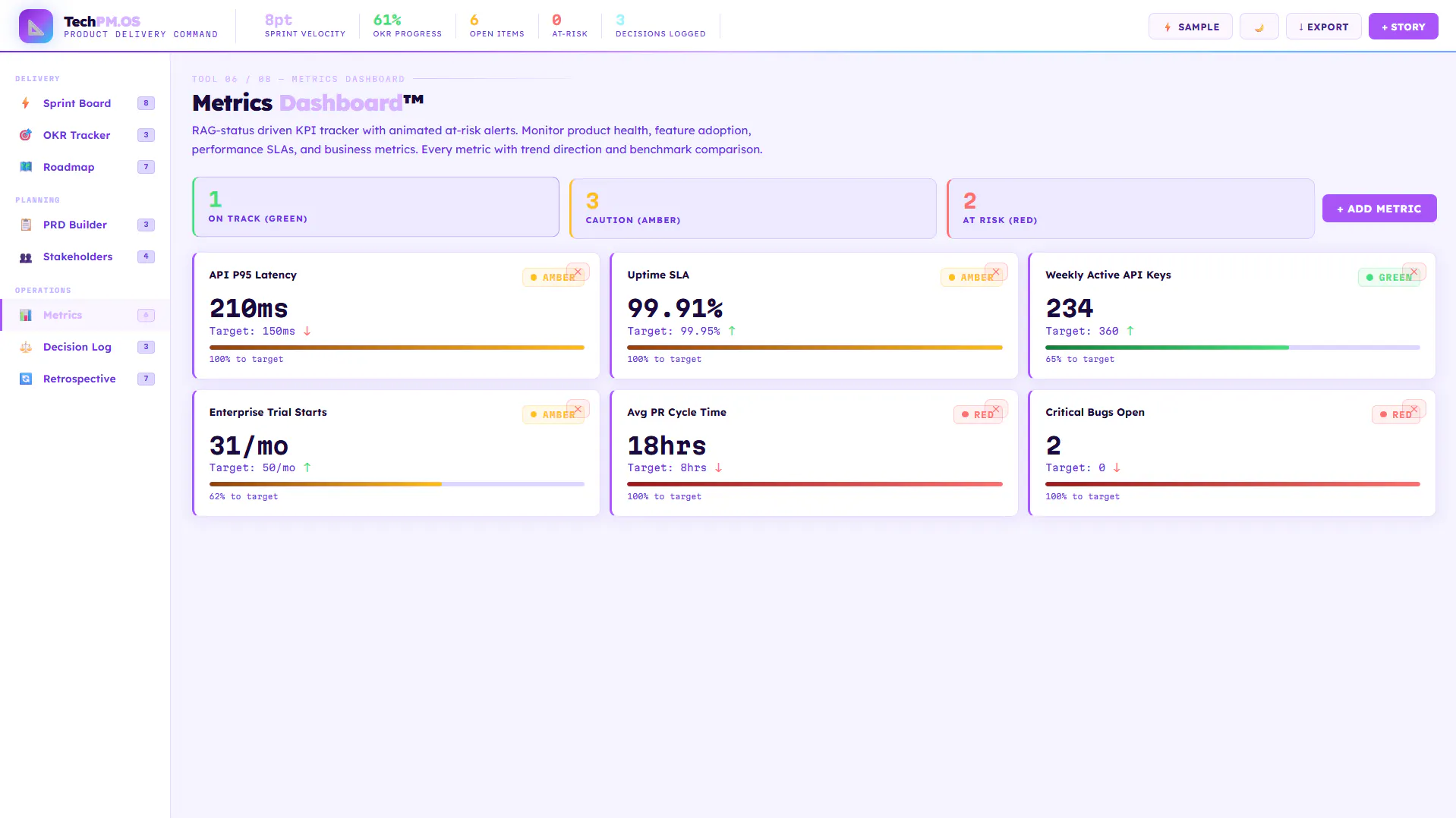Click the At-Risk count in the header
Screen dimensions: 1456x818
(x=570, y=25)
